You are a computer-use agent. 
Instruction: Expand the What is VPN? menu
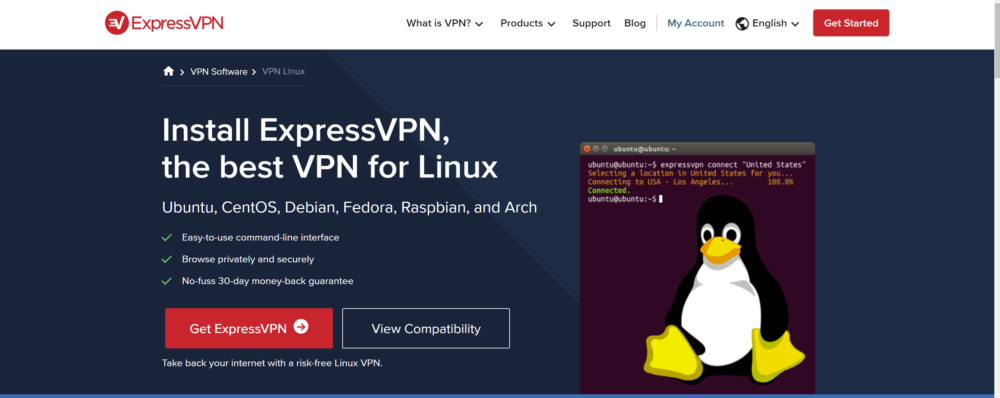445,24
